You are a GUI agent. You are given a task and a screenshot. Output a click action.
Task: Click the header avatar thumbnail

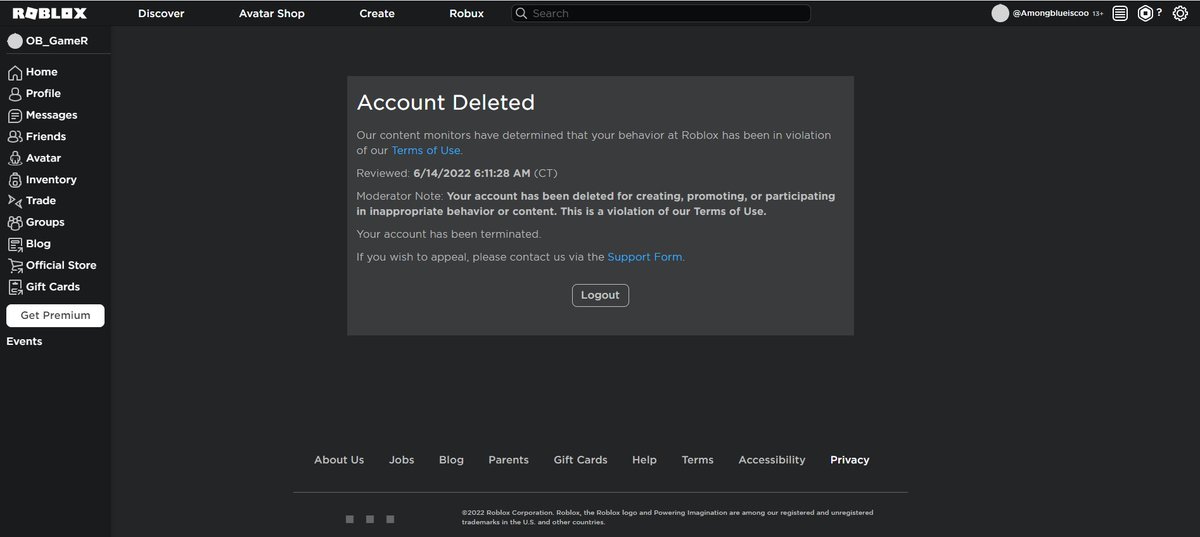click(1000, 13)
